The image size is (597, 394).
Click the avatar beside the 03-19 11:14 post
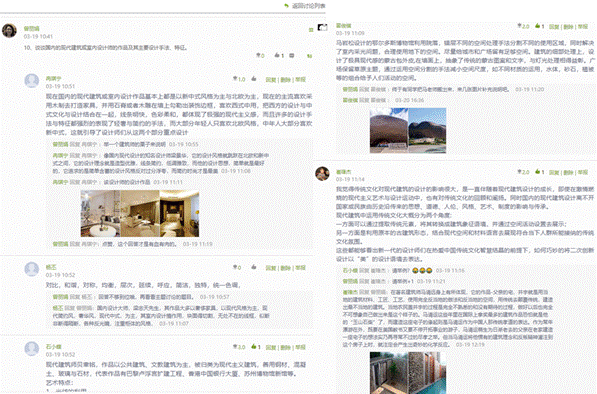coord(322,174)
